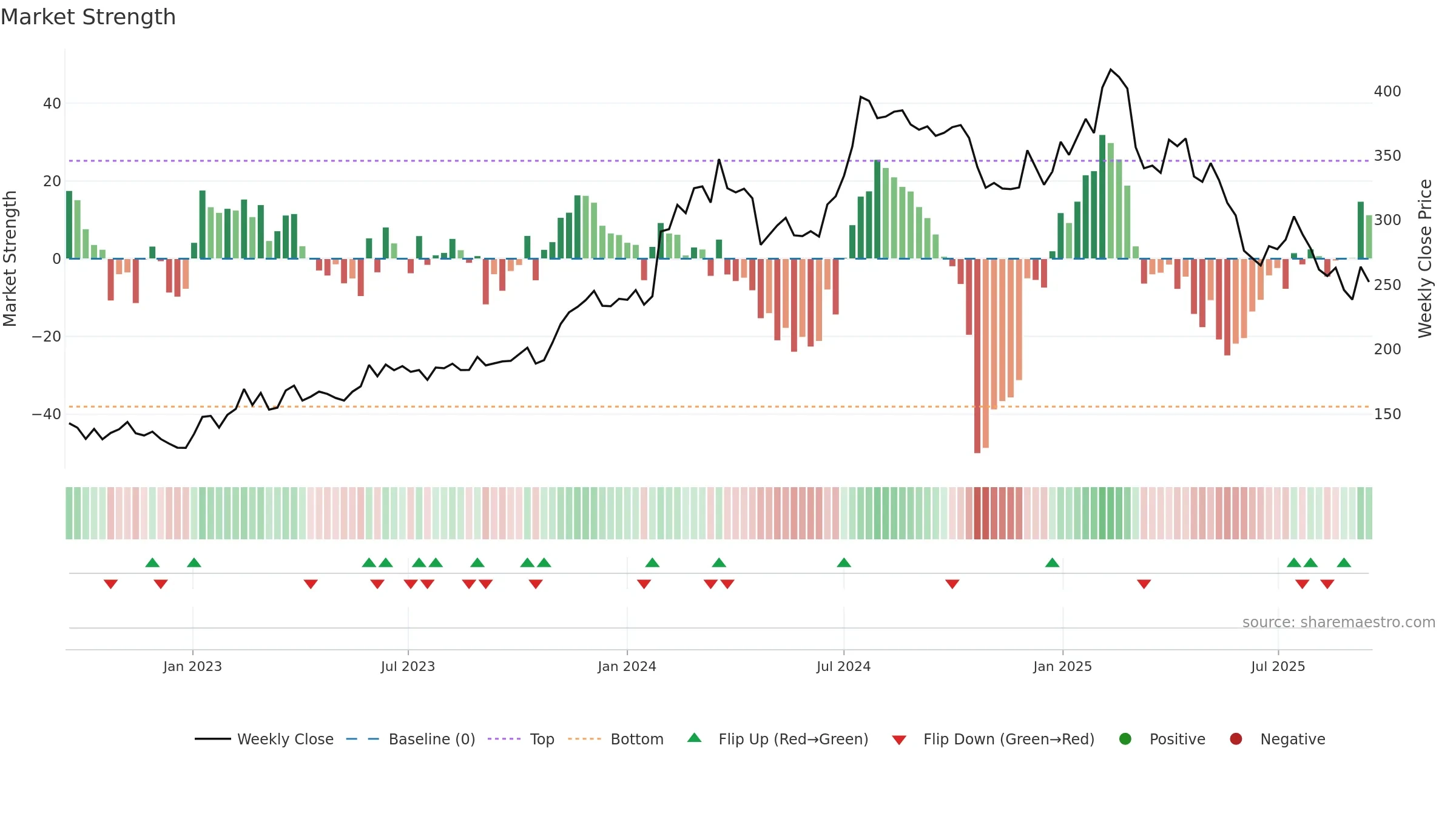The height and width of the screenshot is (819, 1456).
Task: Click the purple dotted Top line sample in legend
Action: point(504,739)
